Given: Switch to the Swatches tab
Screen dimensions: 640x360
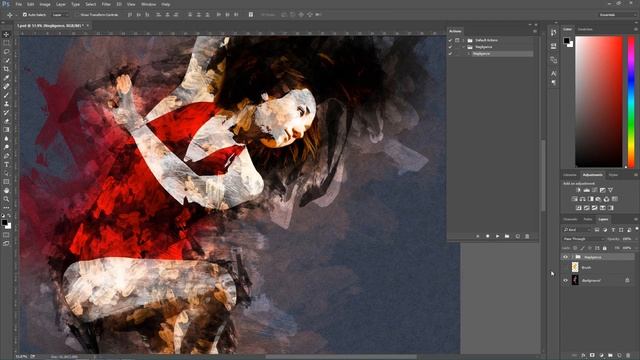Looking at the screenshot, I should click(584, 29).
